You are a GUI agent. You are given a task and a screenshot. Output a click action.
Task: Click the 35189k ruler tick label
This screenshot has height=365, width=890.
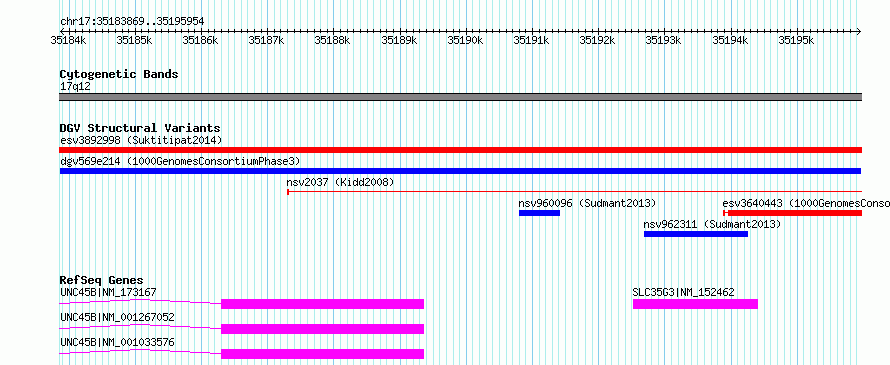coord(399,40)
